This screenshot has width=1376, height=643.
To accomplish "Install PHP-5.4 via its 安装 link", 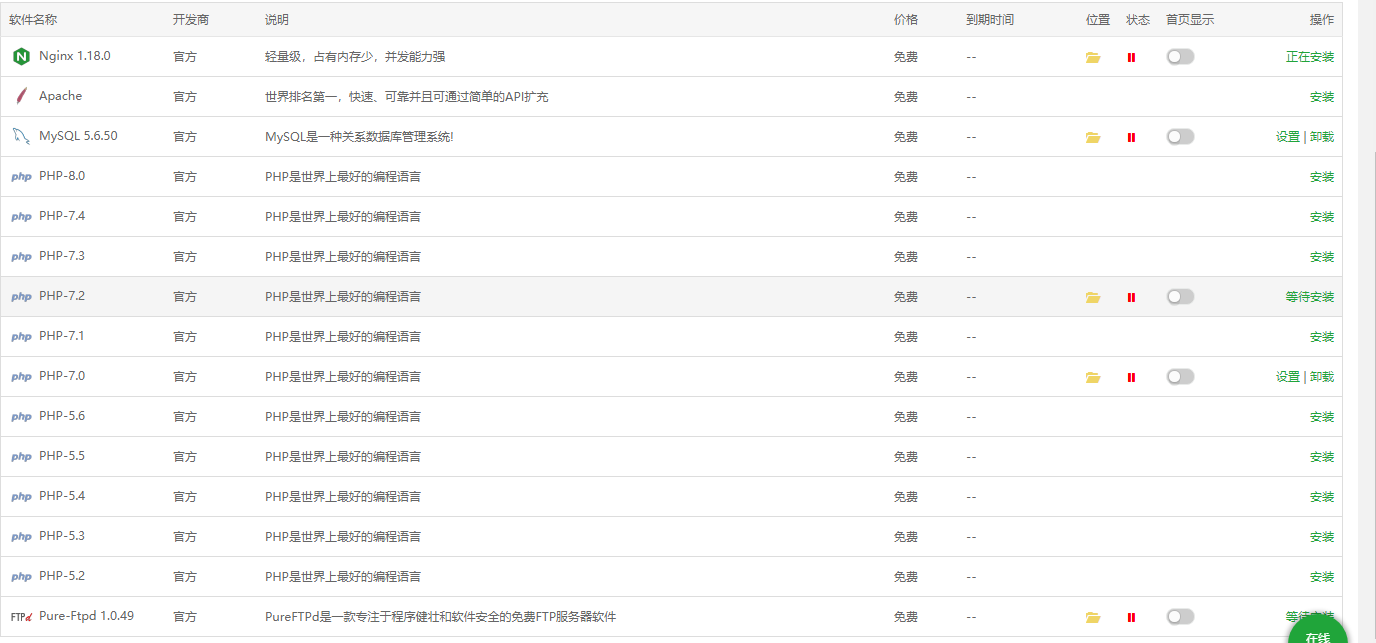I will click(1322, 497).
